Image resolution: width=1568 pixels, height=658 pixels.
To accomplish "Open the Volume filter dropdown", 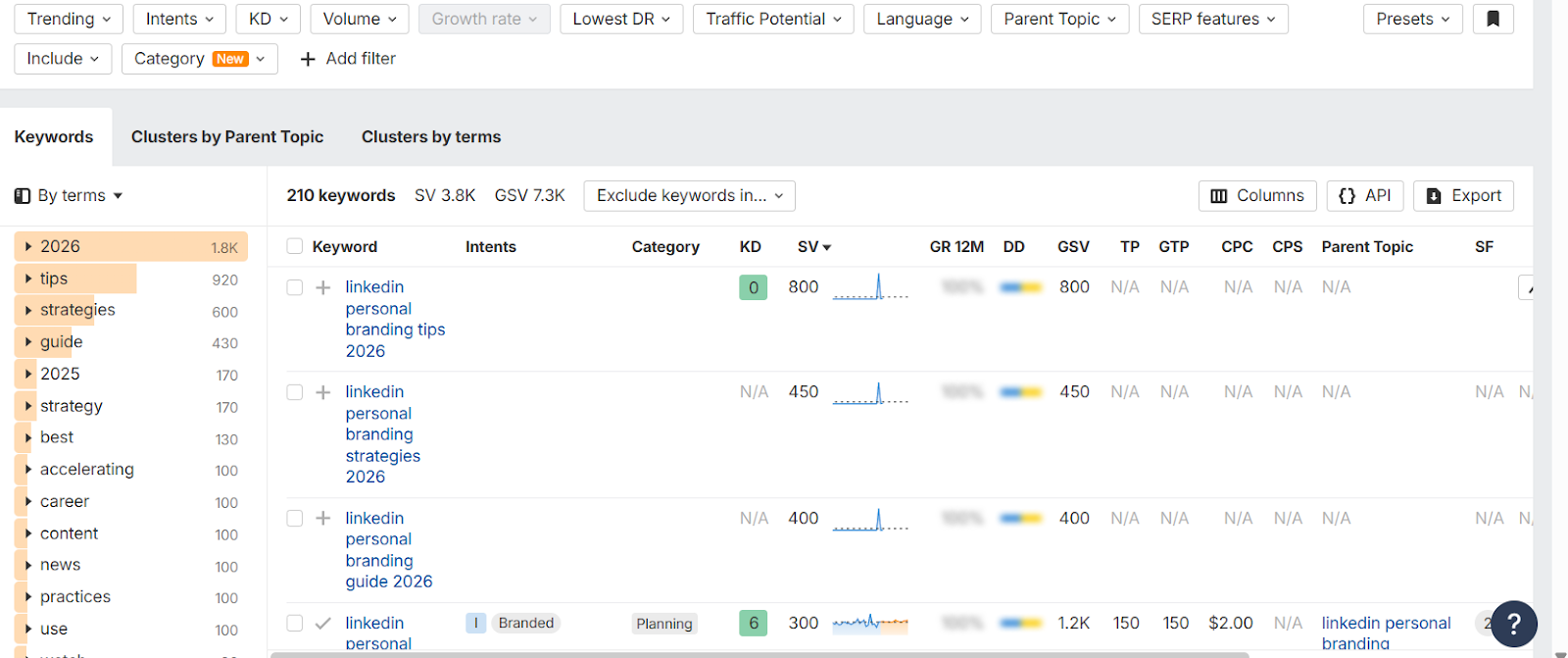I will tap(360, 19).
